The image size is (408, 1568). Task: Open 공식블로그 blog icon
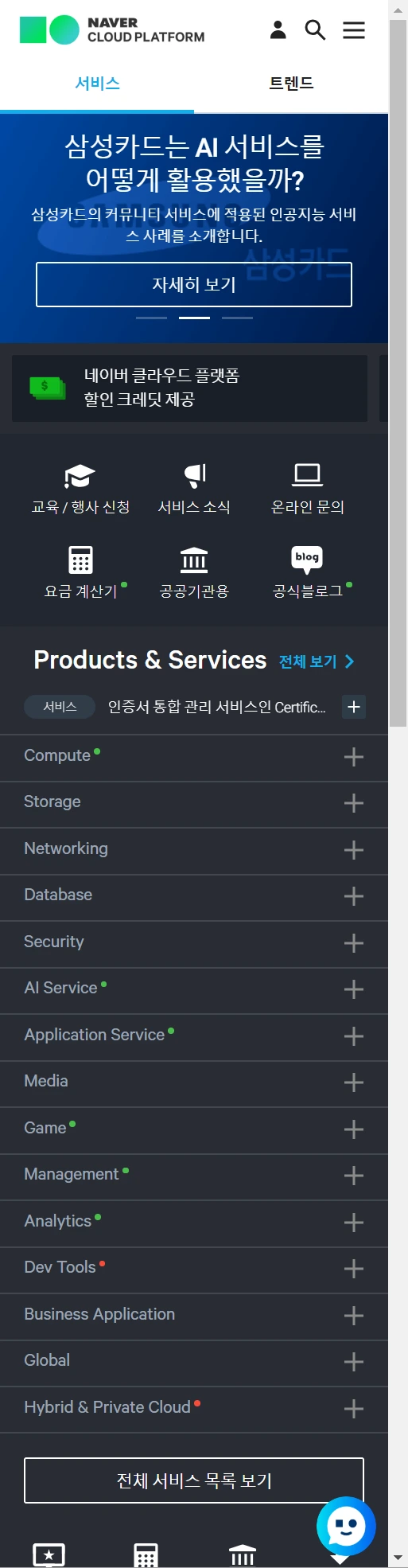307,560
